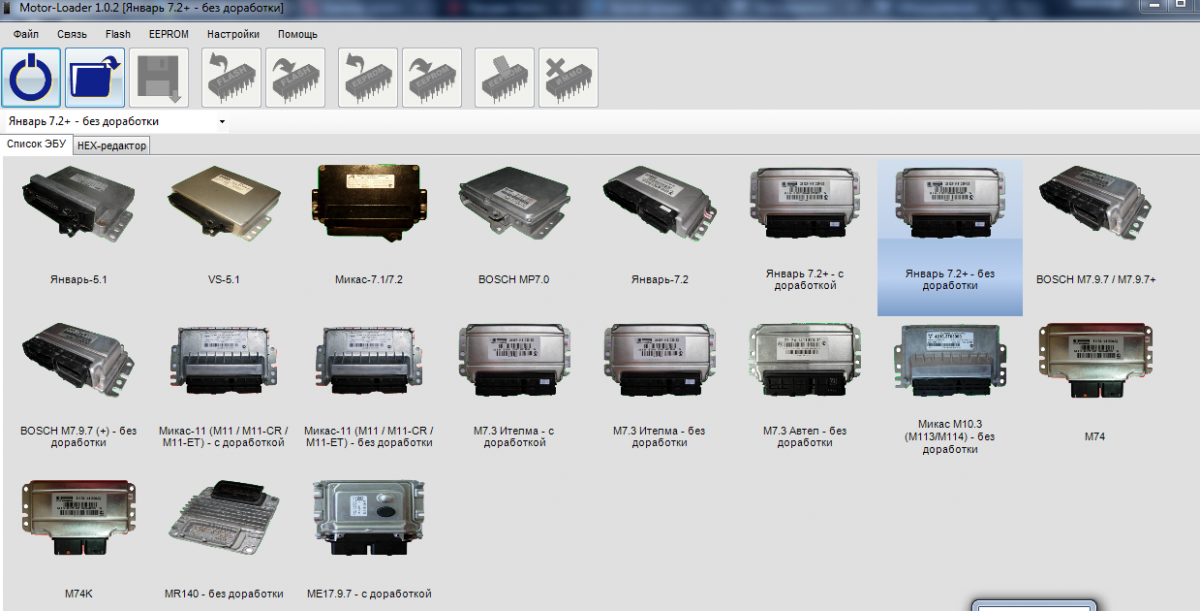Click the blue power connect icon

[x=31, y=77]
